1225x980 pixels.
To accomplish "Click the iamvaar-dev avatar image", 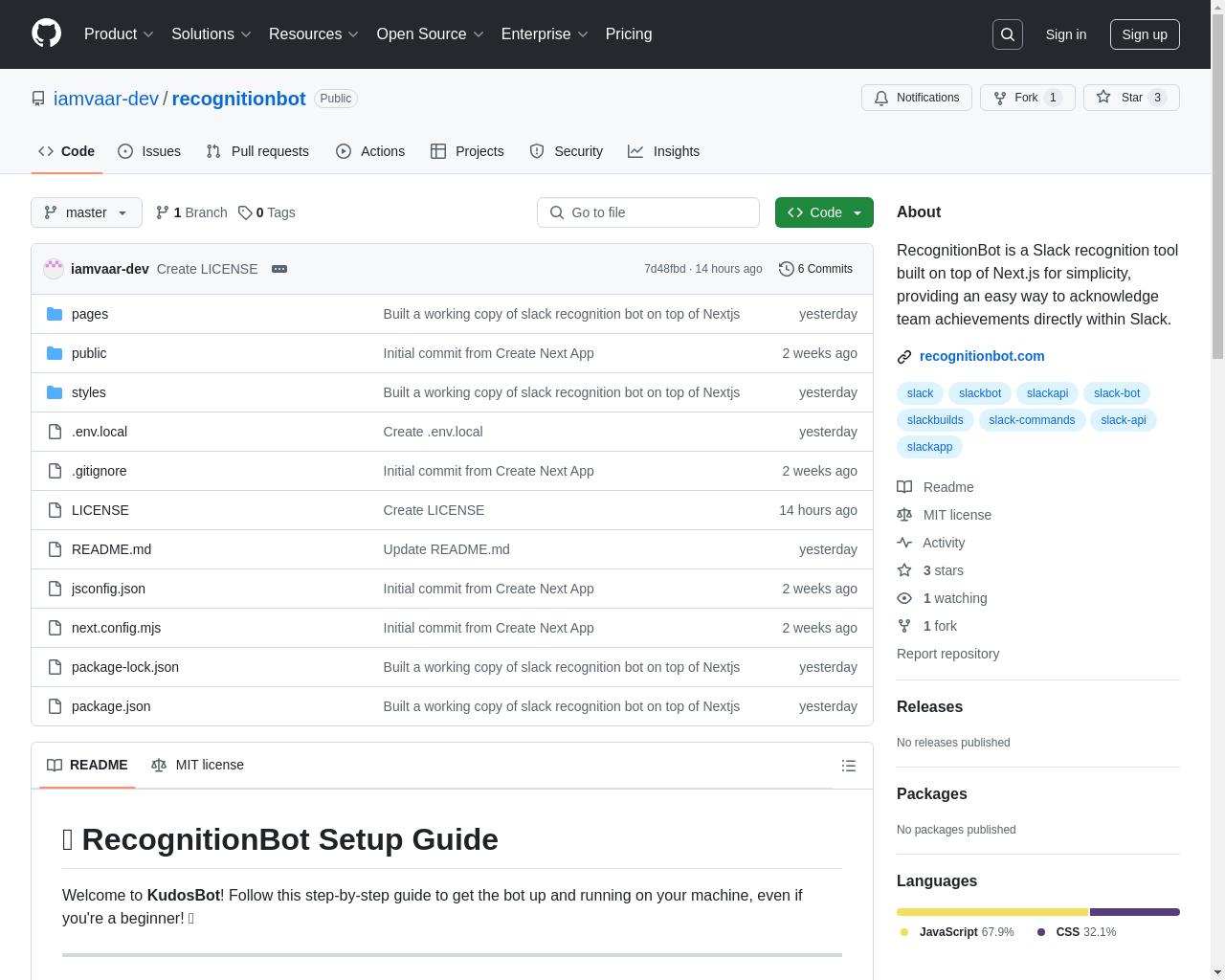I will click(x=54, y=269).
